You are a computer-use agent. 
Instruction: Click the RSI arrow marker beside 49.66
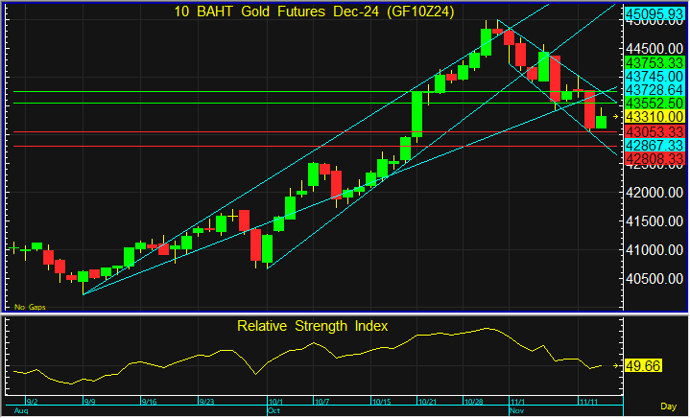tap(615, 366)
